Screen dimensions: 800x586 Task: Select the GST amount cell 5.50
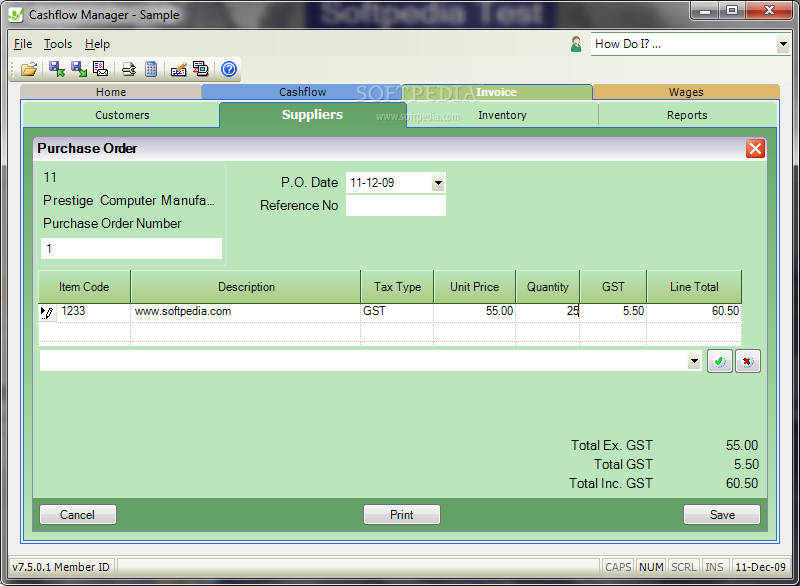pos(613,312)
